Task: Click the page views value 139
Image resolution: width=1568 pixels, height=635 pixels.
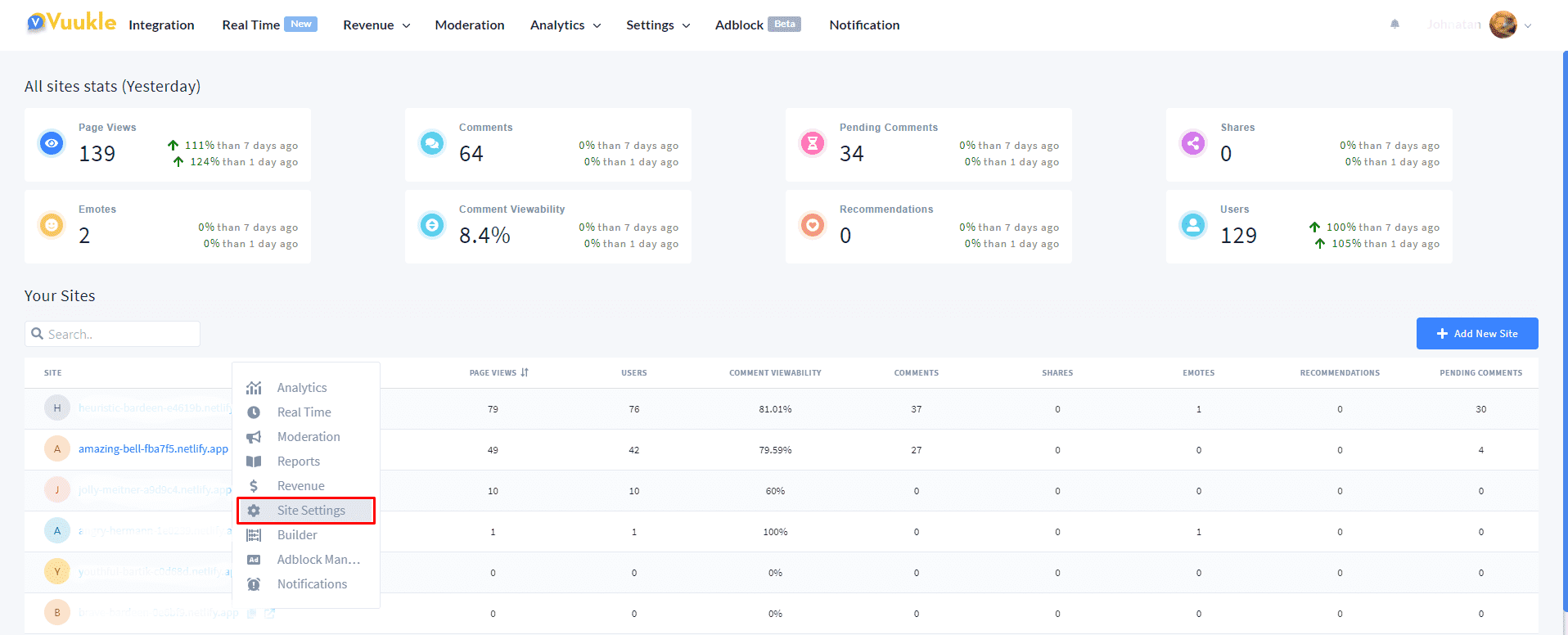Action: tap(97, 153)
